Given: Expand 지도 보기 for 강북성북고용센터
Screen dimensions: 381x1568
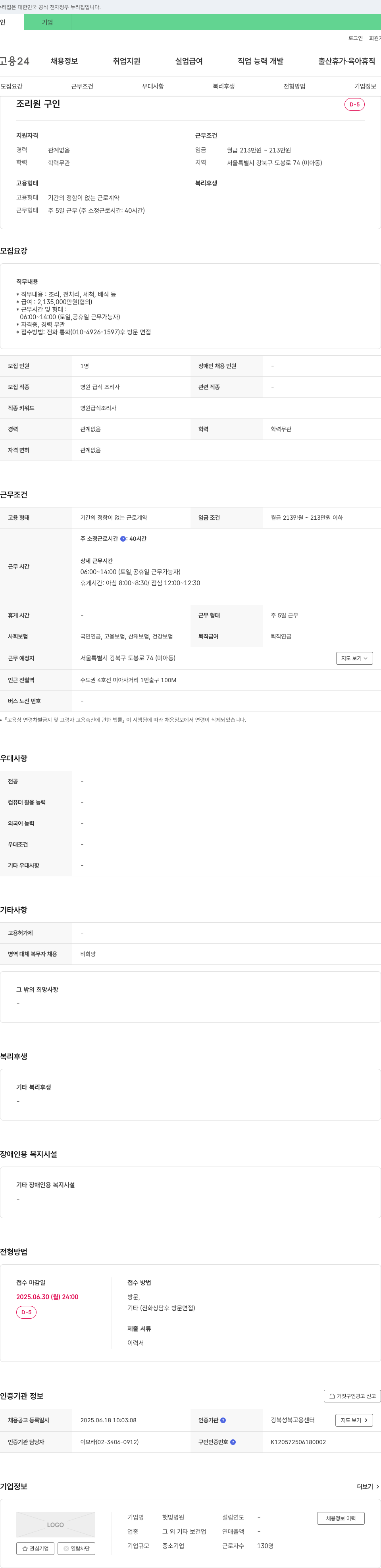Looking at the screenshot, I should pos(354,1420).
